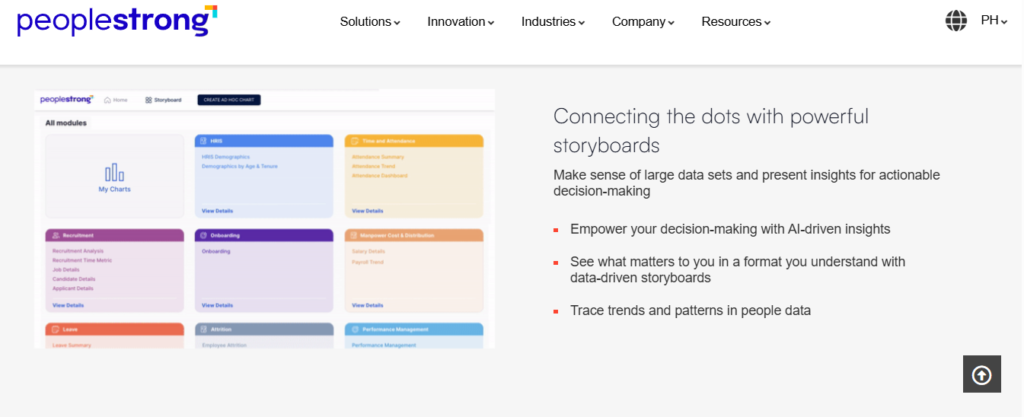
Task: Open the Job Details link
Action: 65,270
